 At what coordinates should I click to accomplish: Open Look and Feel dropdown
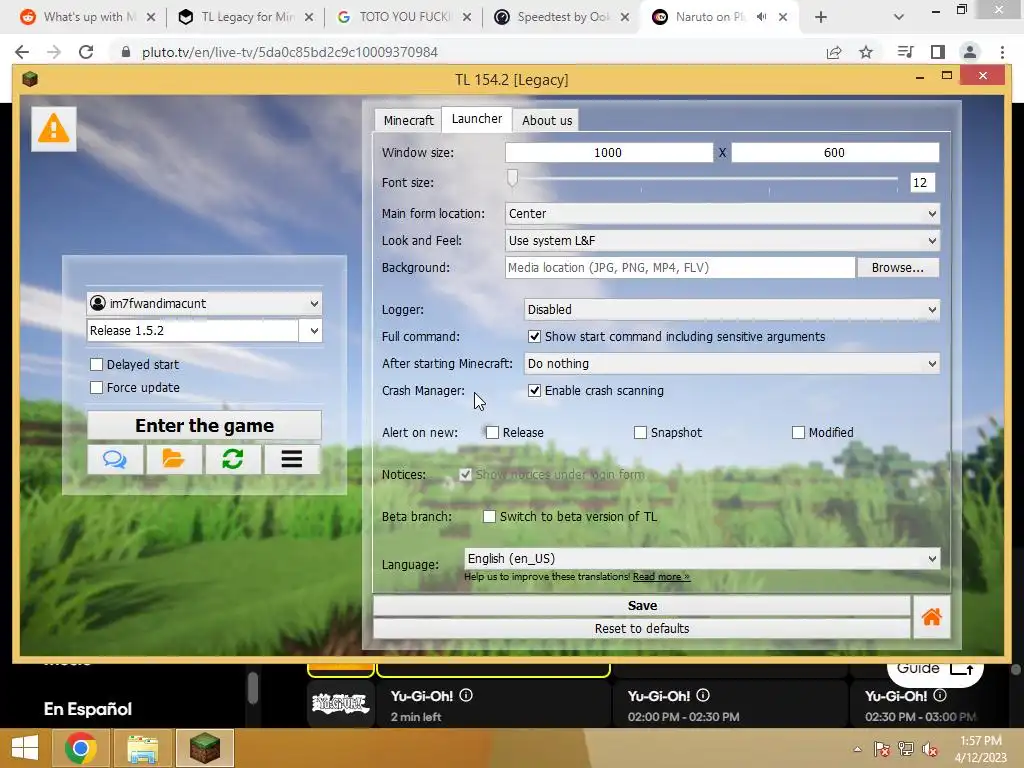722,240
